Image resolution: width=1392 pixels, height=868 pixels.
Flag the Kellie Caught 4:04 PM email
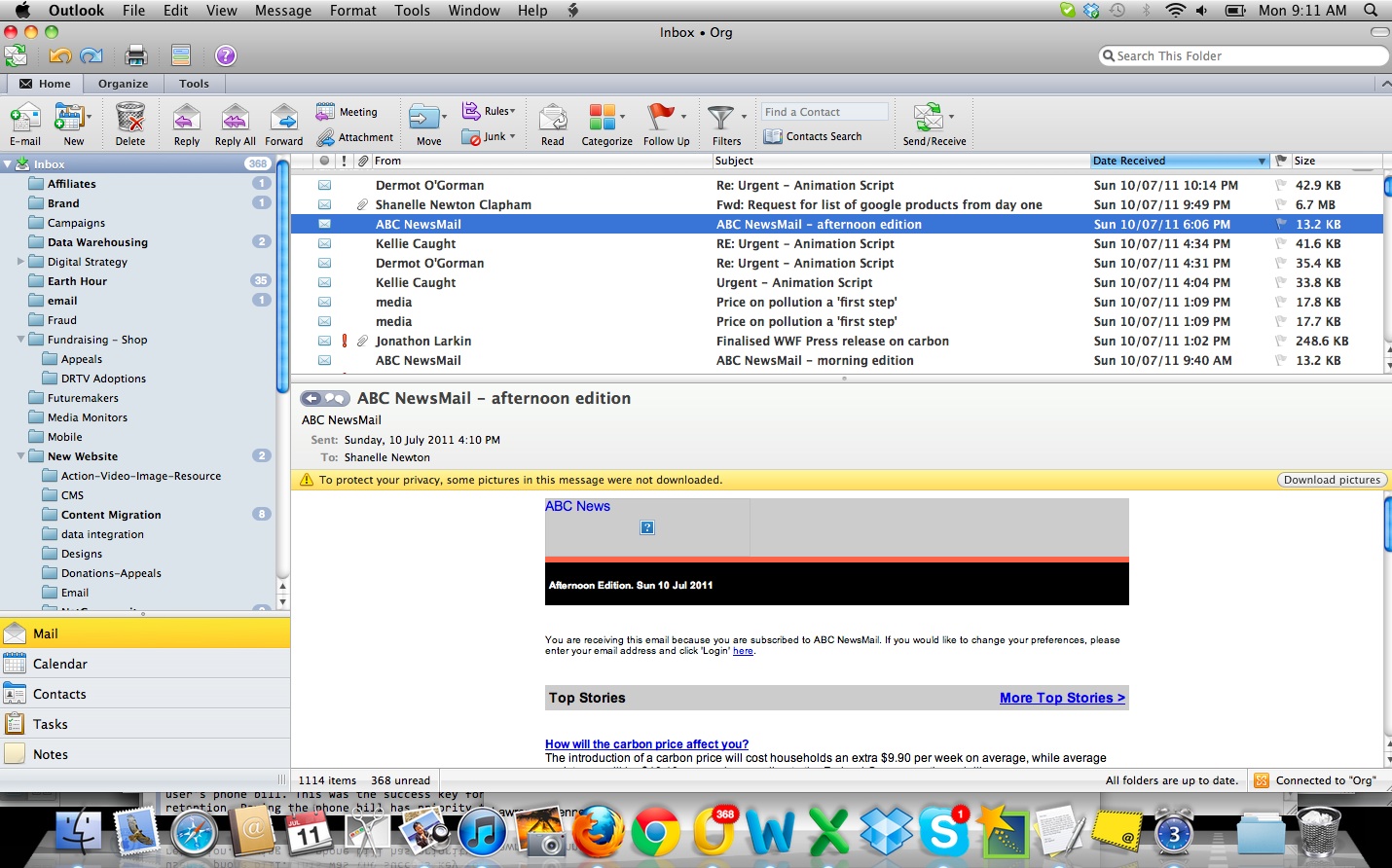[x=1281, y=282]
